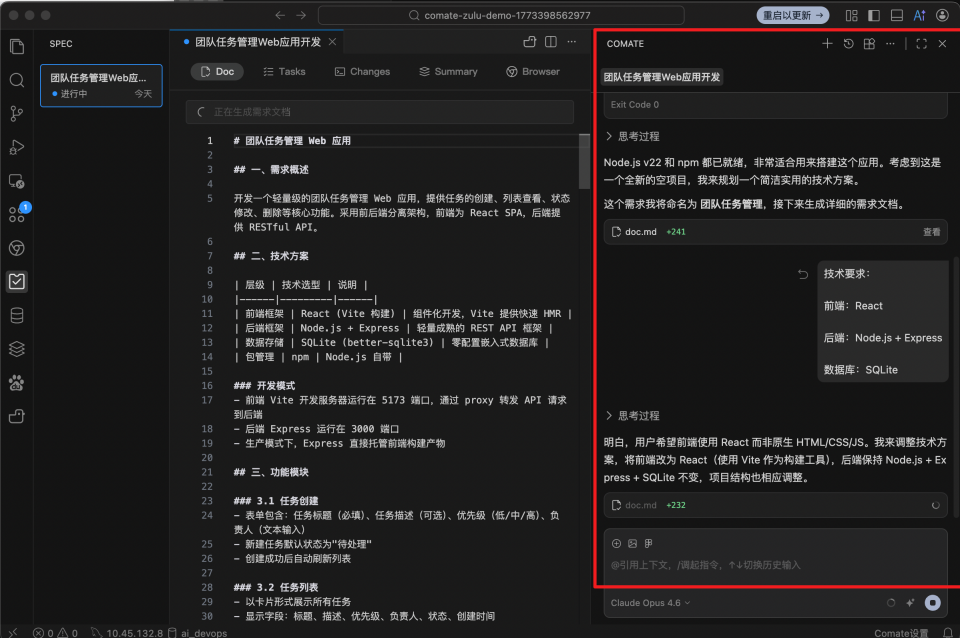Switch to the Summary tab
960x638 pixels.
click(x=448, y=72)
